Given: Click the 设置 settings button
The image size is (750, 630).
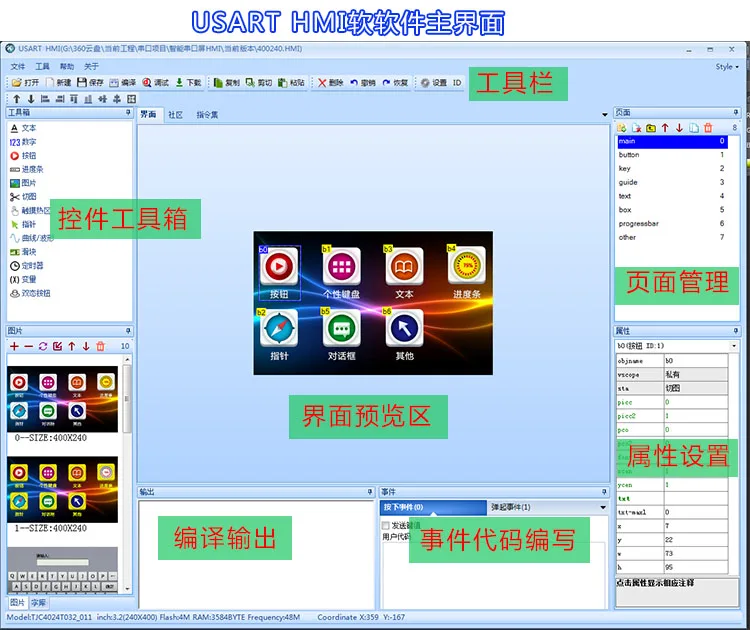Looking at the screenshot, I should pyautogui.click(x=434, y=83).
